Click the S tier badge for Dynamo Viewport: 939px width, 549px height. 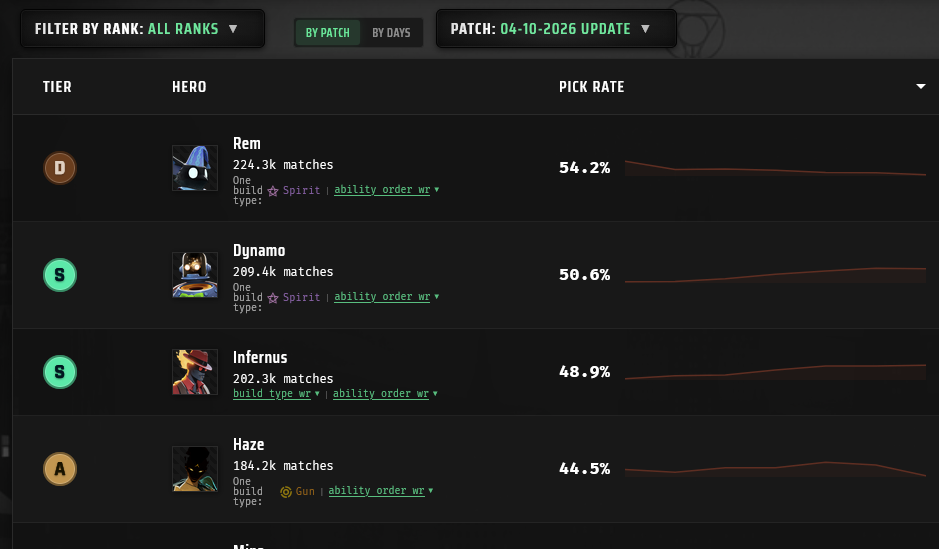click(x=60, y=275)
